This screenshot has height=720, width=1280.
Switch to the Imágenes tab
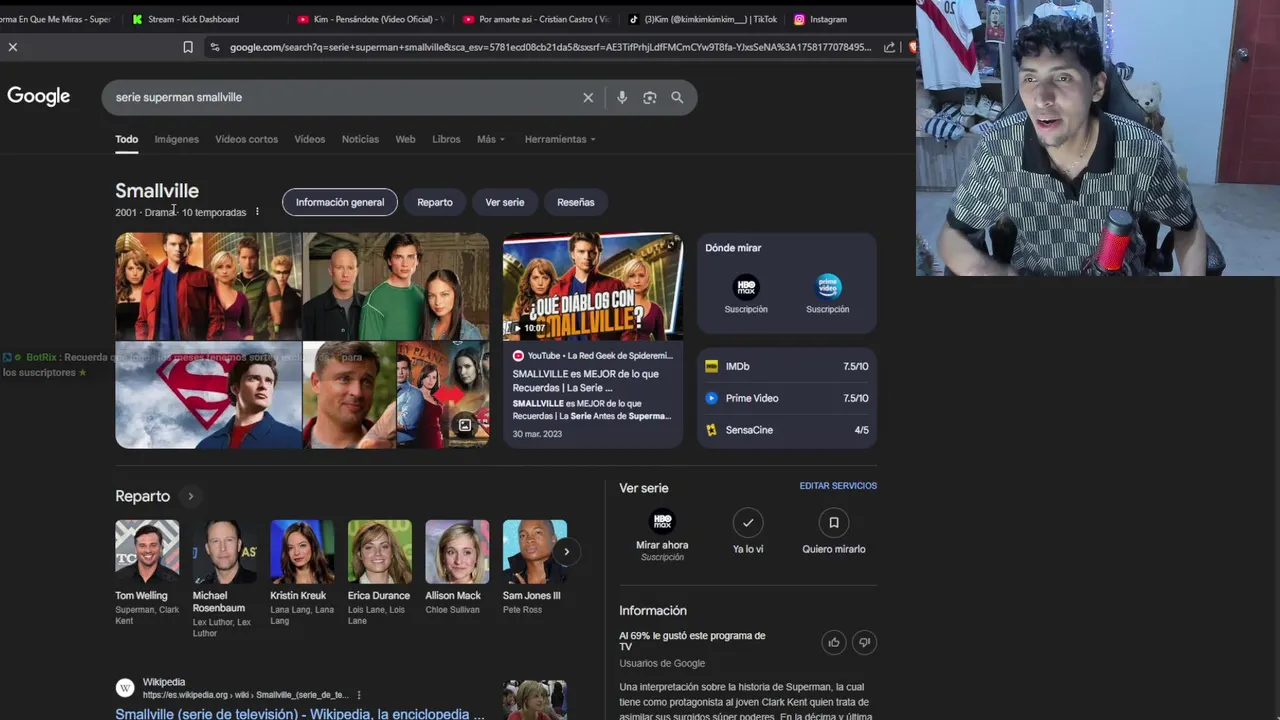tap(176, 139)
